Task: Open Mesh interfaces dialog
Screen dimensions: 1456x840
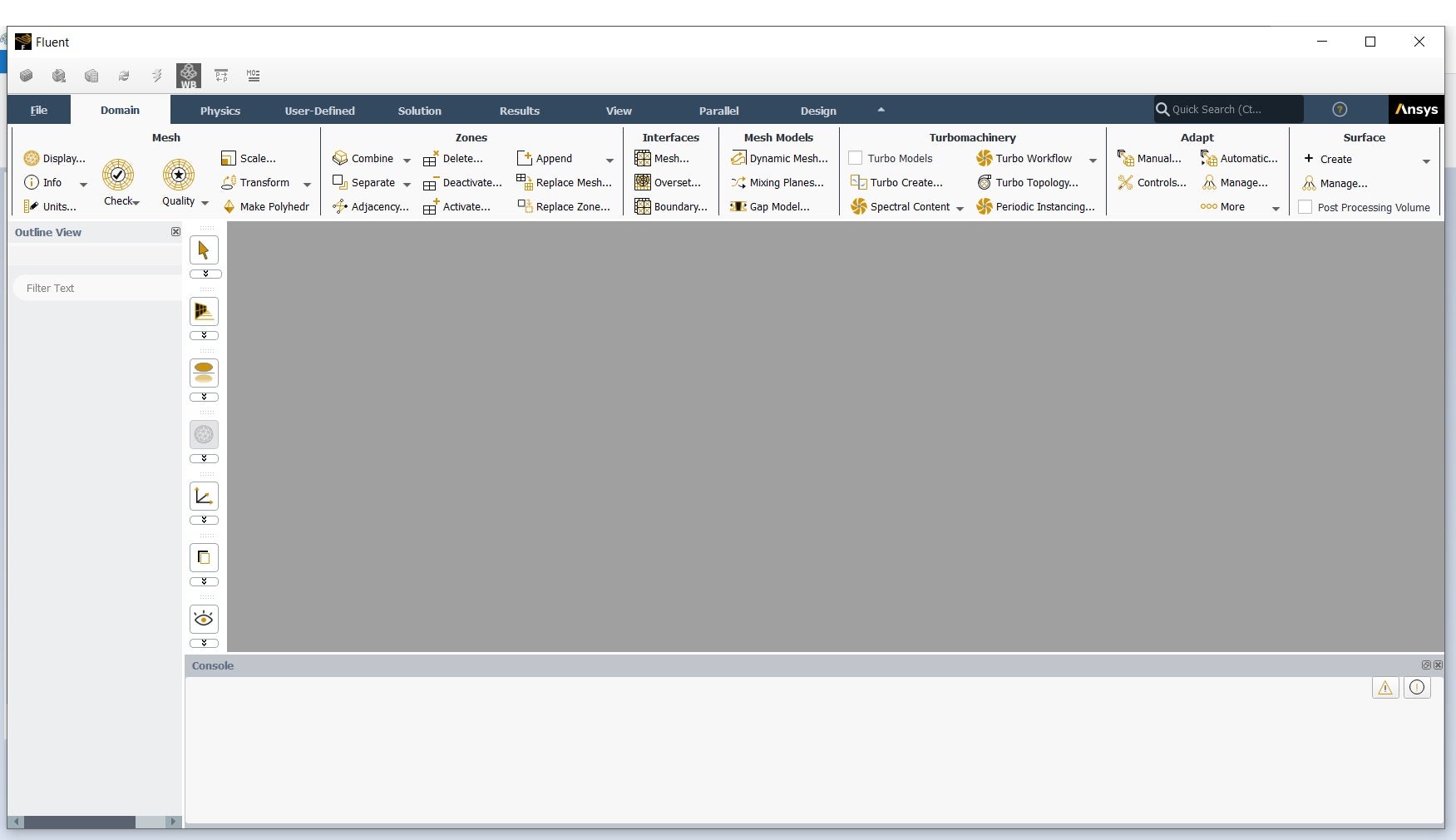Action: pos(662,158)
